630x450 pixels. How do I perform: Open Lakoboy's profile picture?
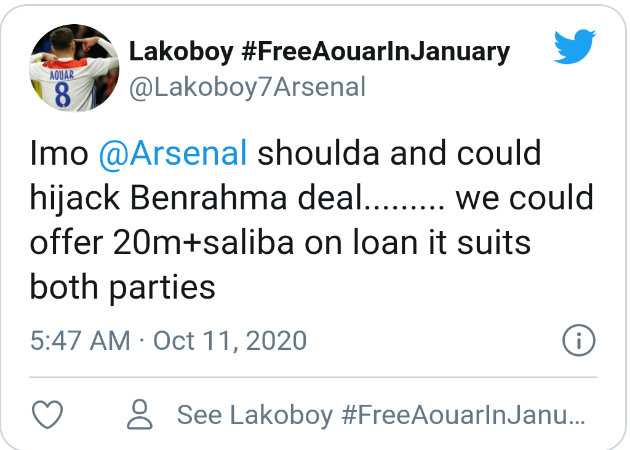(71, 68)
